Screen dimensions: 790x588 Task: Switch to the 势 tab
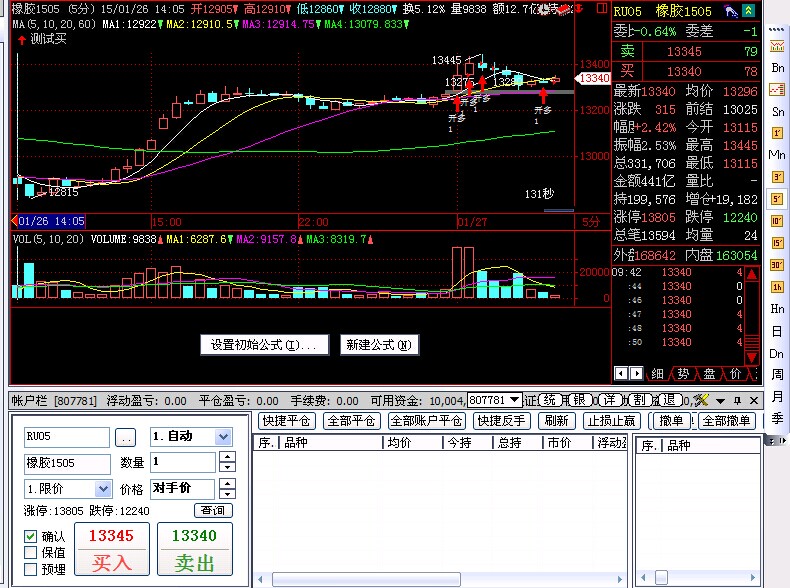point(683,373)
